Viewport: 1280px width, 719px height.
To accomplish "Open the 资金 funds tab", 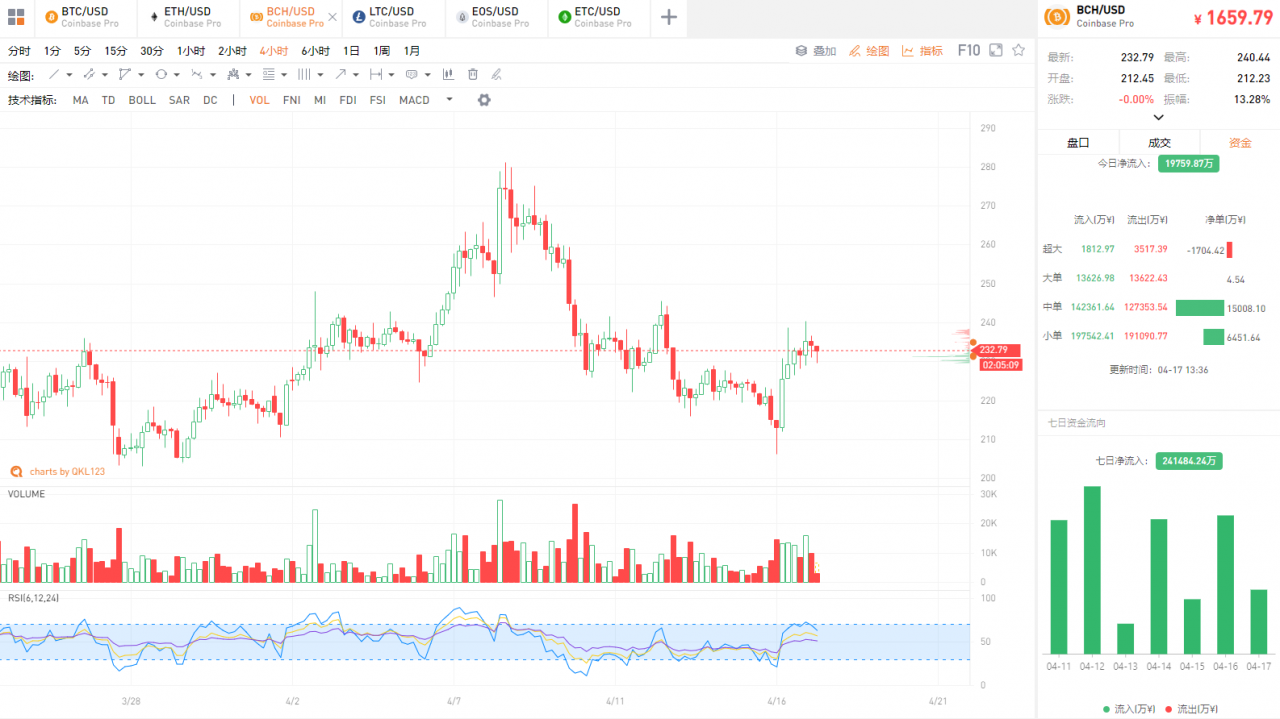I will [1240, 143].
